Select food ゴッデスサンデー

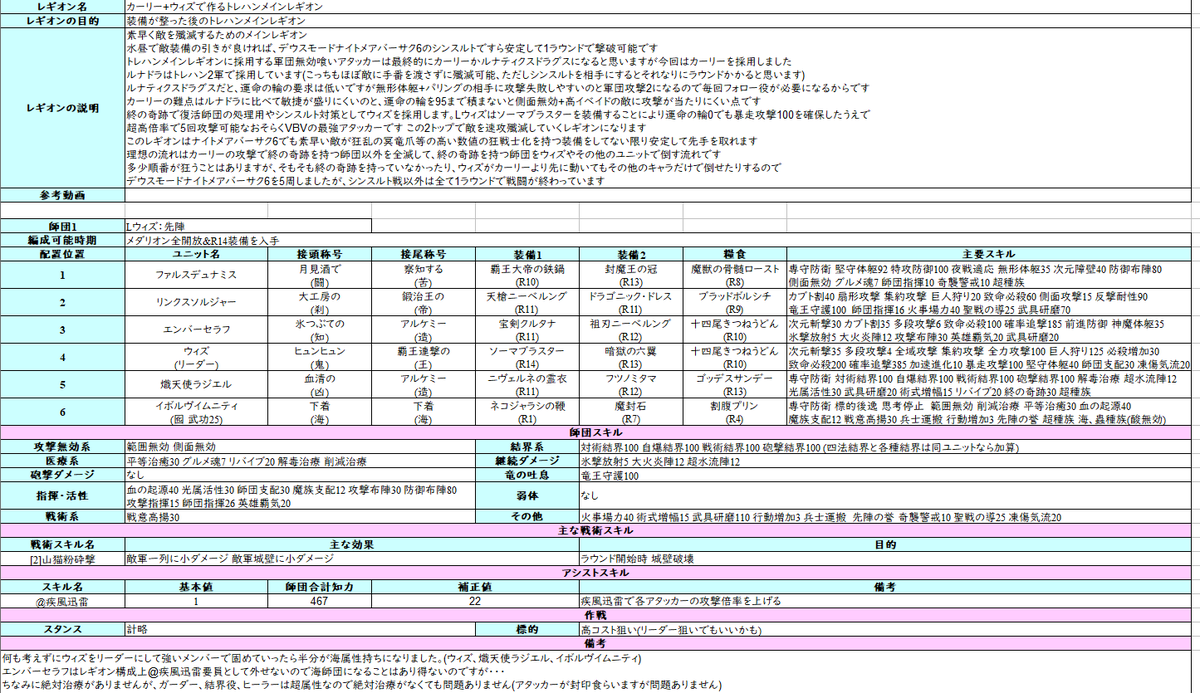pos(734,385)
